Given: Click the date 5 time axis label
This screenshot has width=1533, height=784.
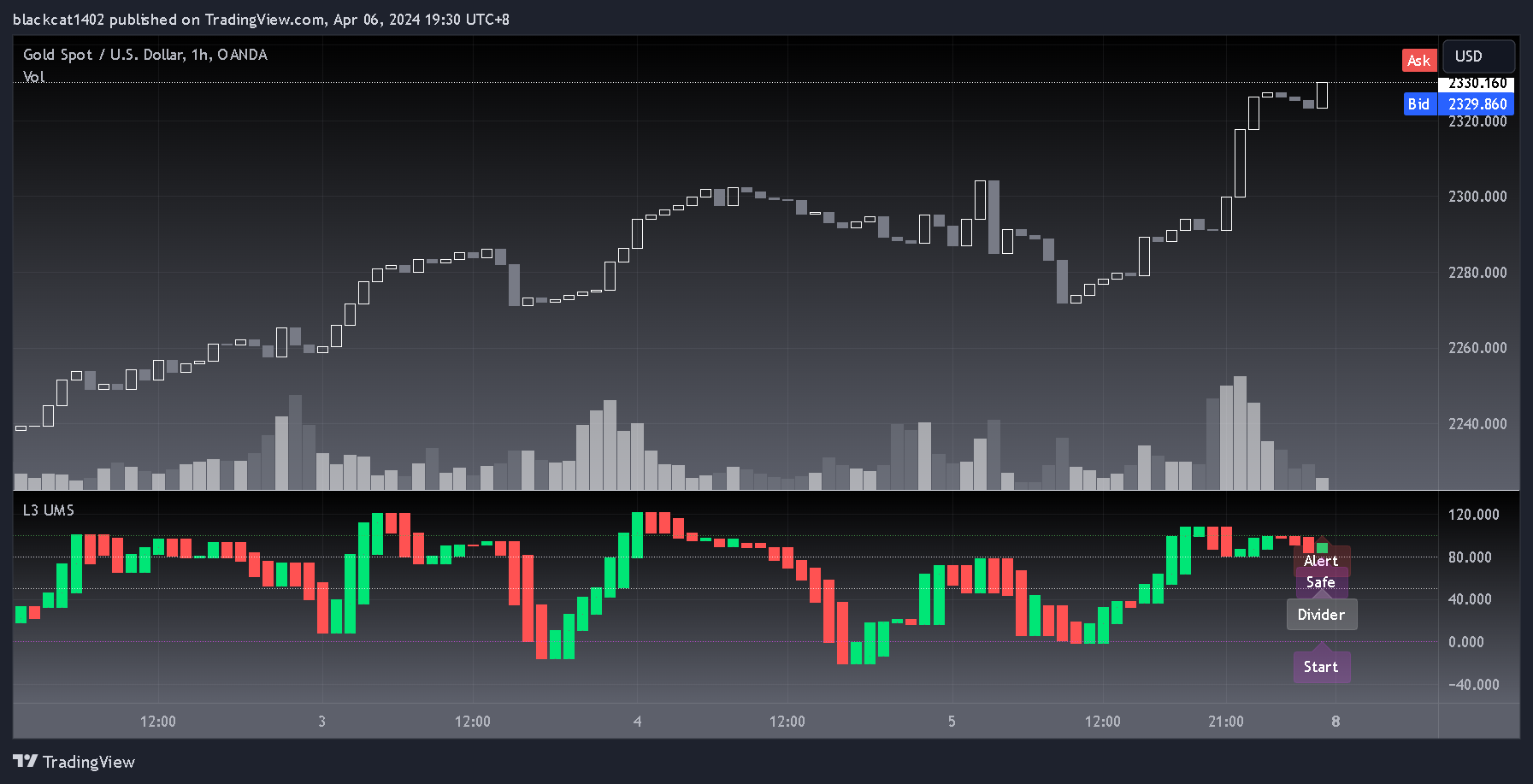Looking at the screenshot, I should click(x=952, y=722).
